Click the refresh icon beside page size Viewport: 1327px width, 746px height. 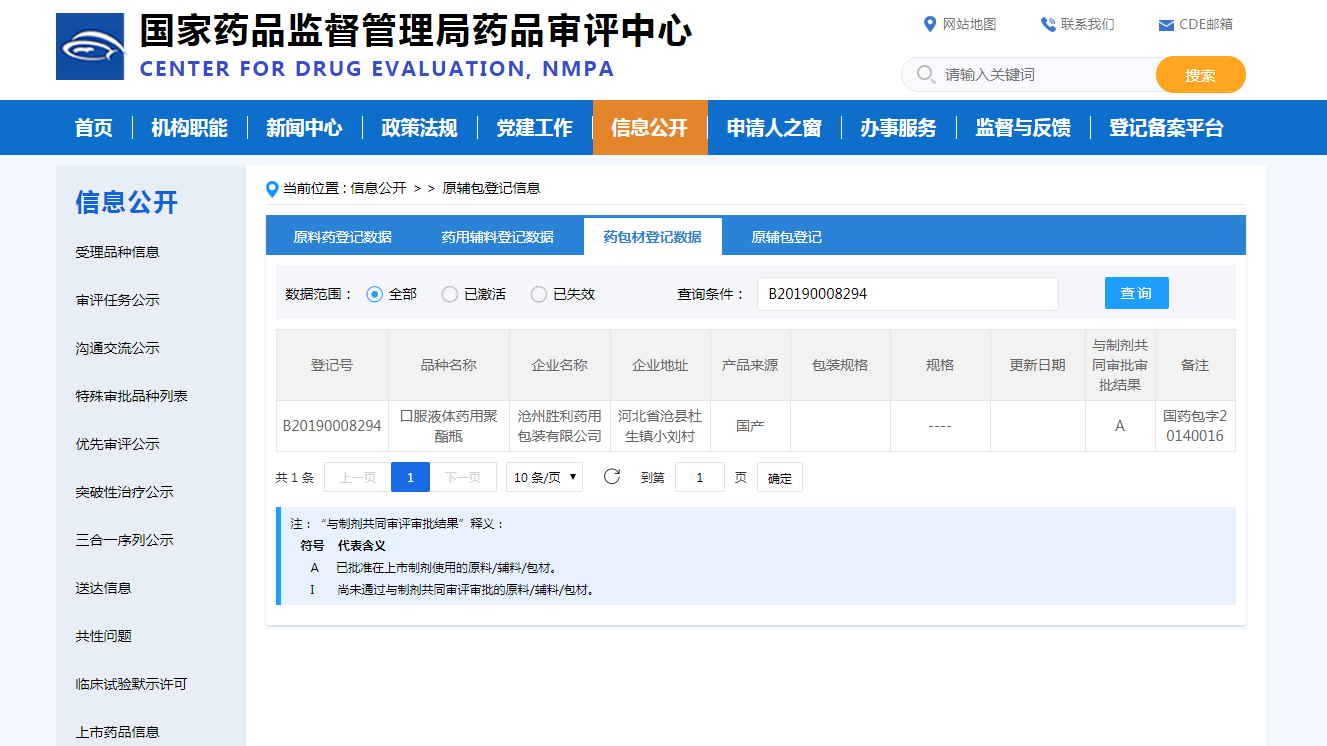pos(612,477)
